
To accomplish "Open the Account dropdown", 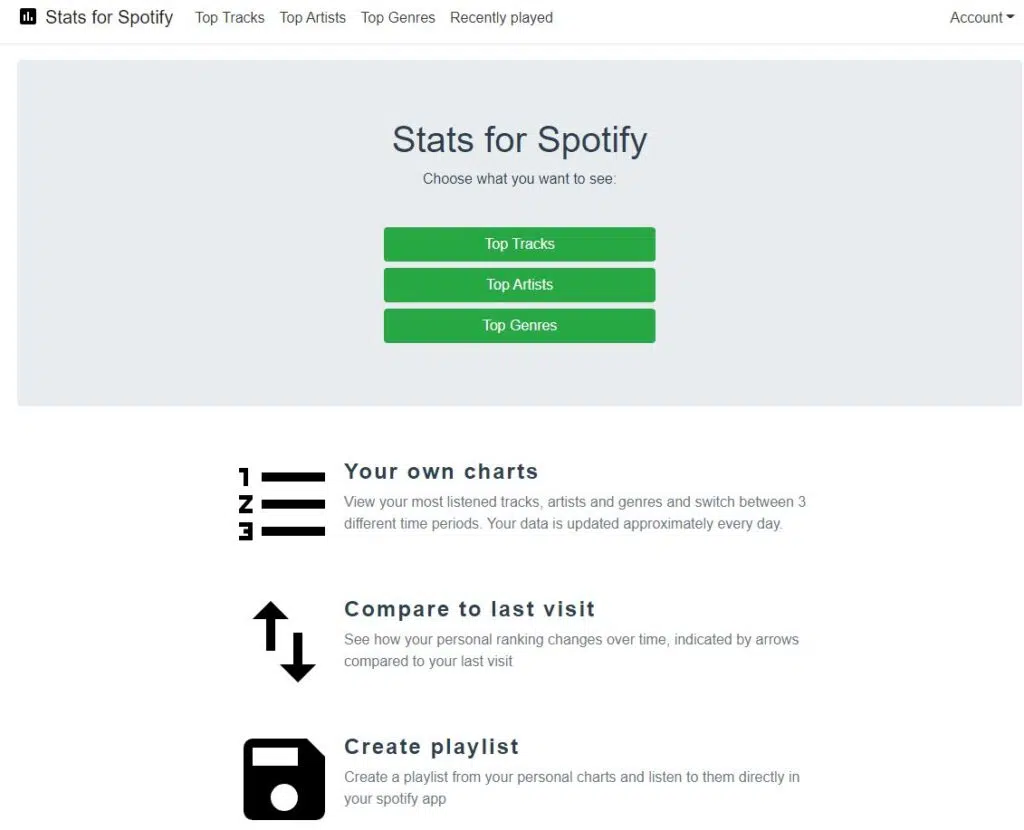I will (981, 17).
